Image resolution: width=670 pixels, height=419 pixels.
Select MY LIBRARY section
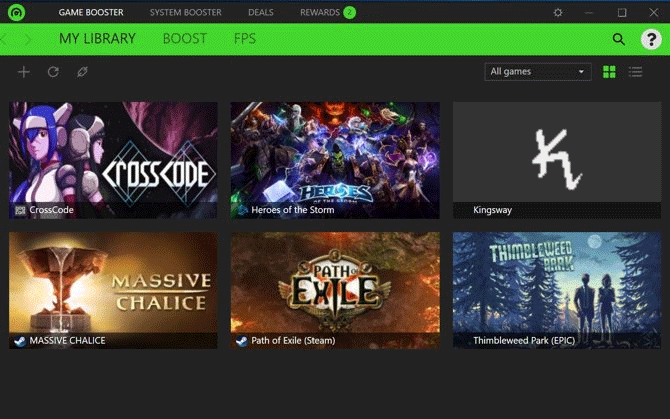click(97, 39)
